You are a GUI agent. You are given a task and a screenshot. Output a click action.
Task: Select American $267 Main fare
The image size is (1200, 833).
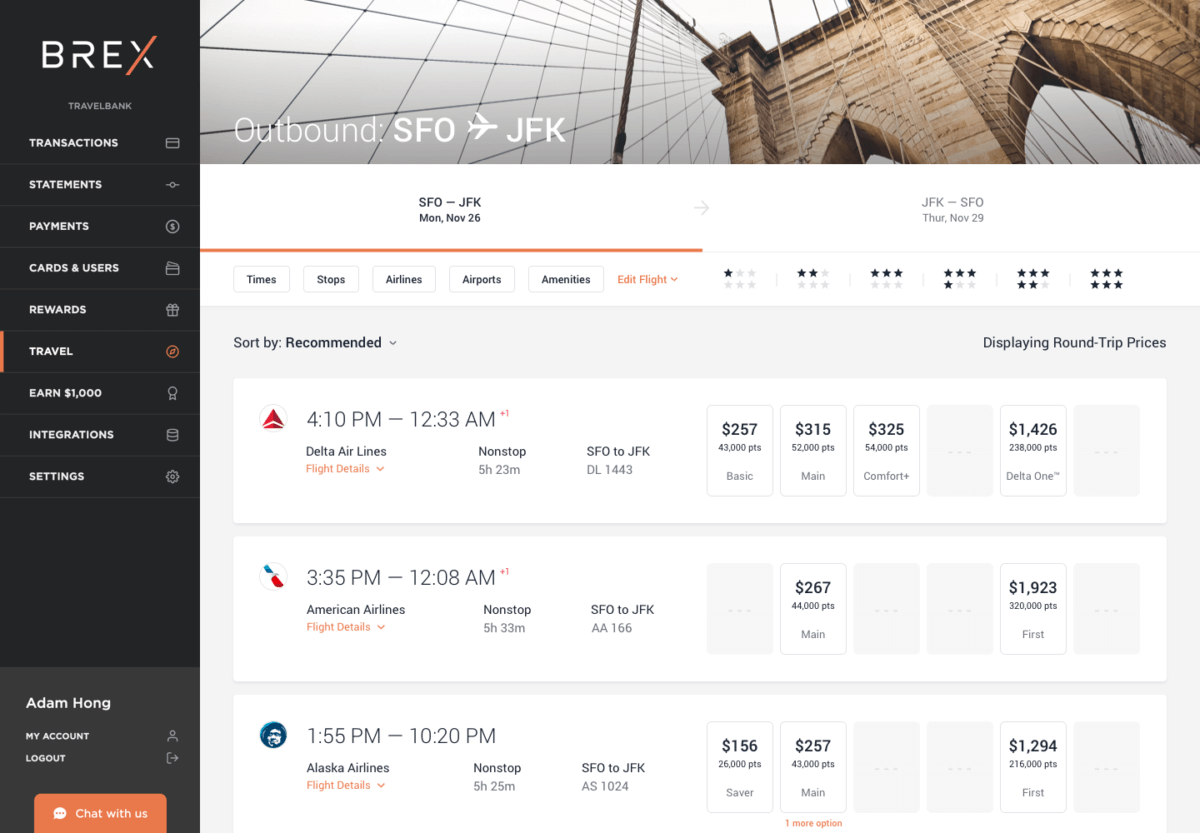(813, 609)
